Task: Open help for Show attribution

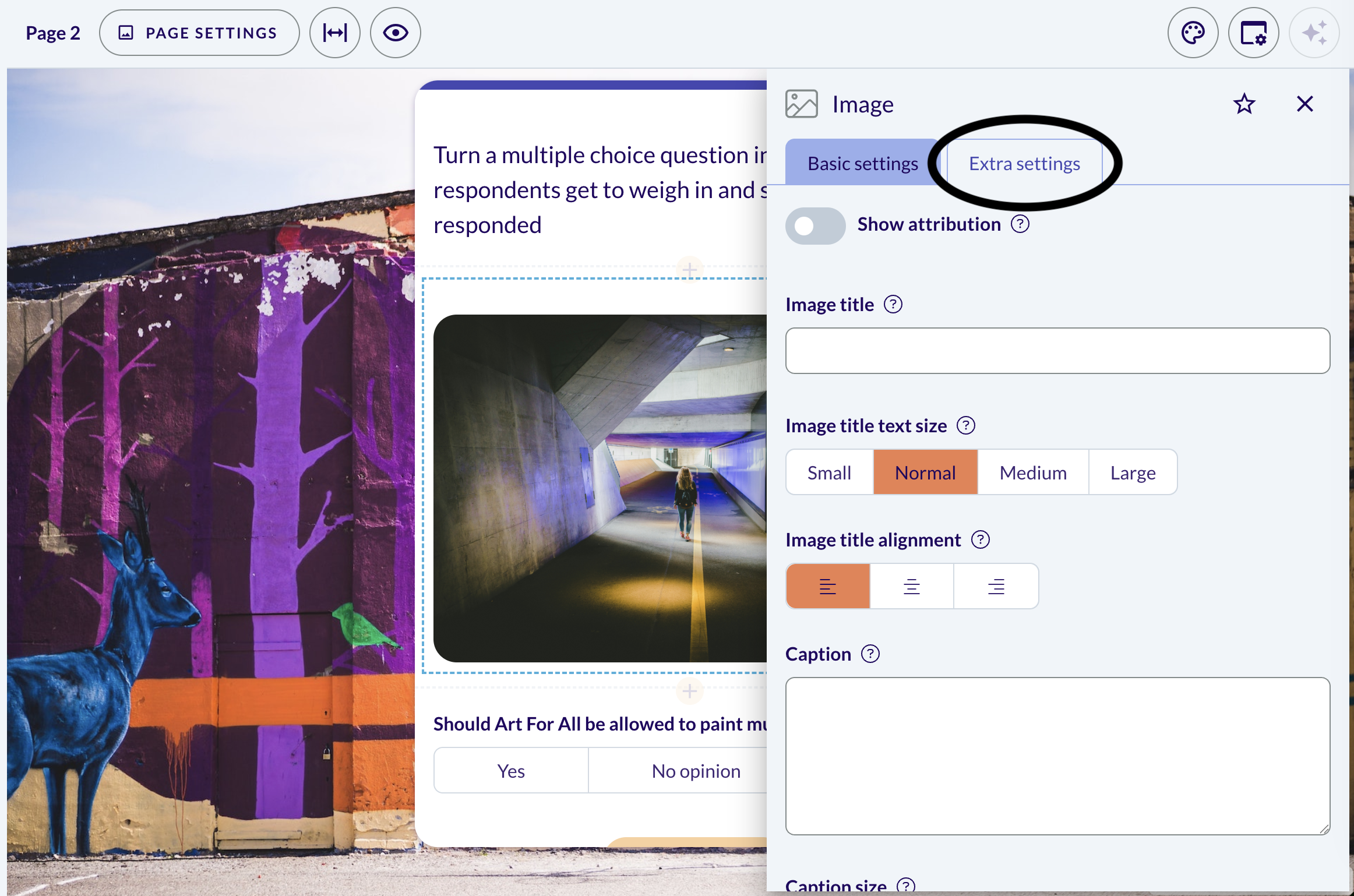Action: point(1020,224)
